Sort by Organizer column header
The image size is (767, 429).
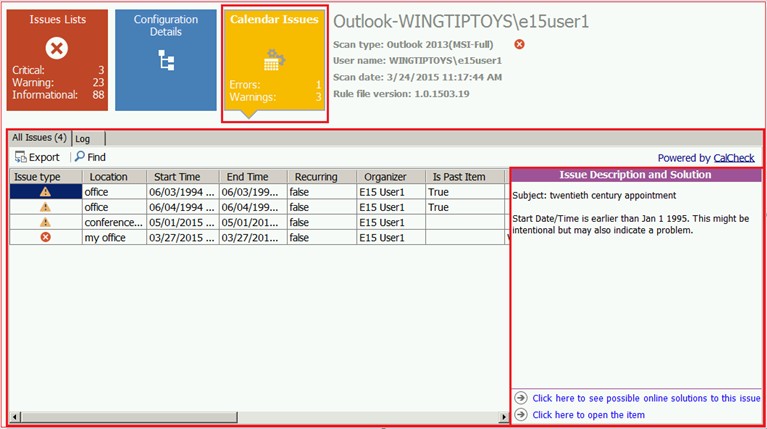pyautogui.click(x=391, y=177)
